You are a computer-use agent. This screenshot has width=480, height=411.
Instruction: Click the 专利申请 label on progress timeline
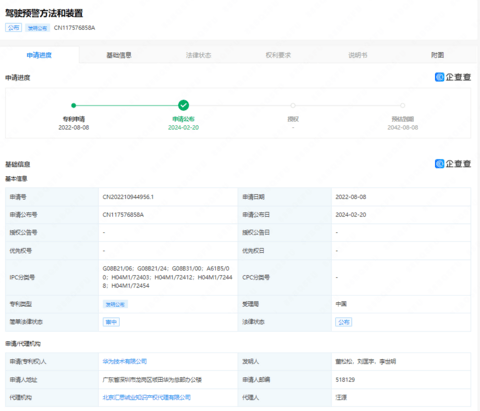click(74, 119)
